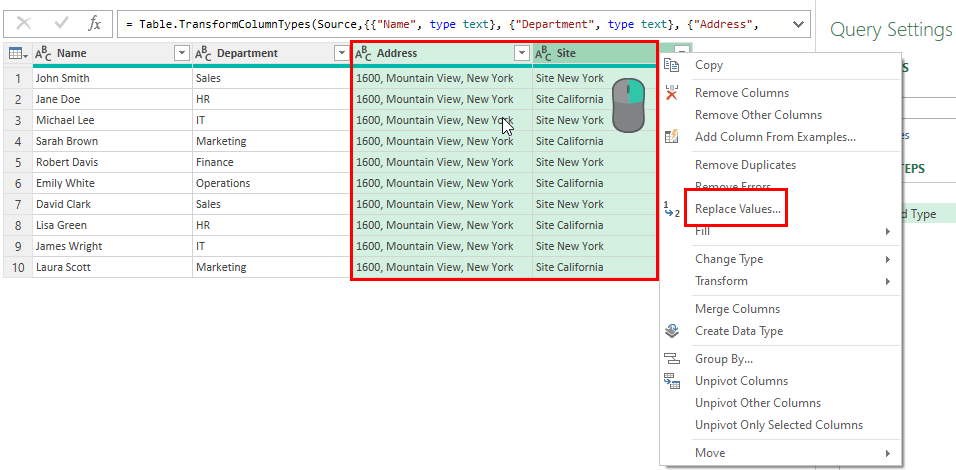Expand the Change Type submenu arrow
This screenshot has height=470, width=956.
(888, 260)
